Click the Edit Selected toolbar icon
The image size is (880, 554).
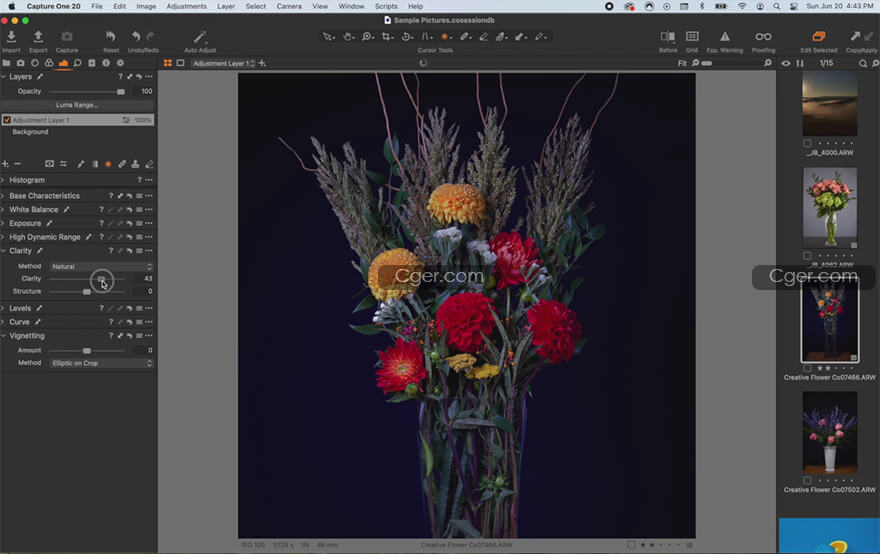[x=819, y=36]
